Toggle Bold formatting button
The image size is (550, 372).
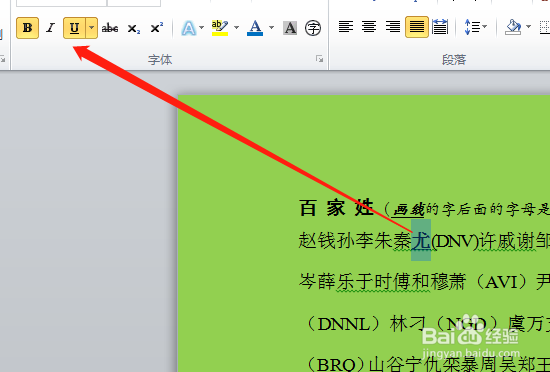(27, 28)
